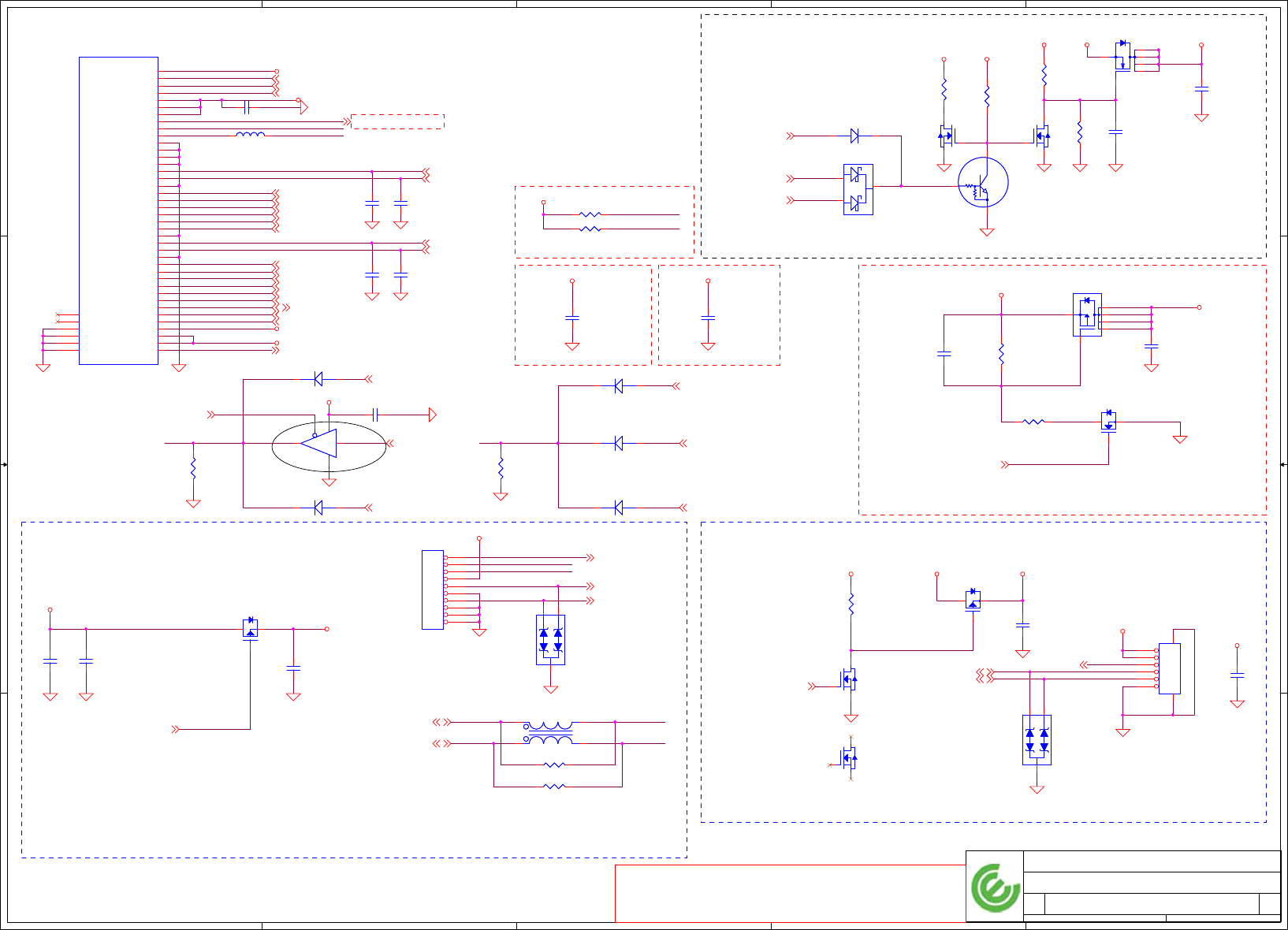Viewport: 1288px width, 930px height.
Task: Select the single diode feeding the circled transistor base
Action: coord(854,136)
